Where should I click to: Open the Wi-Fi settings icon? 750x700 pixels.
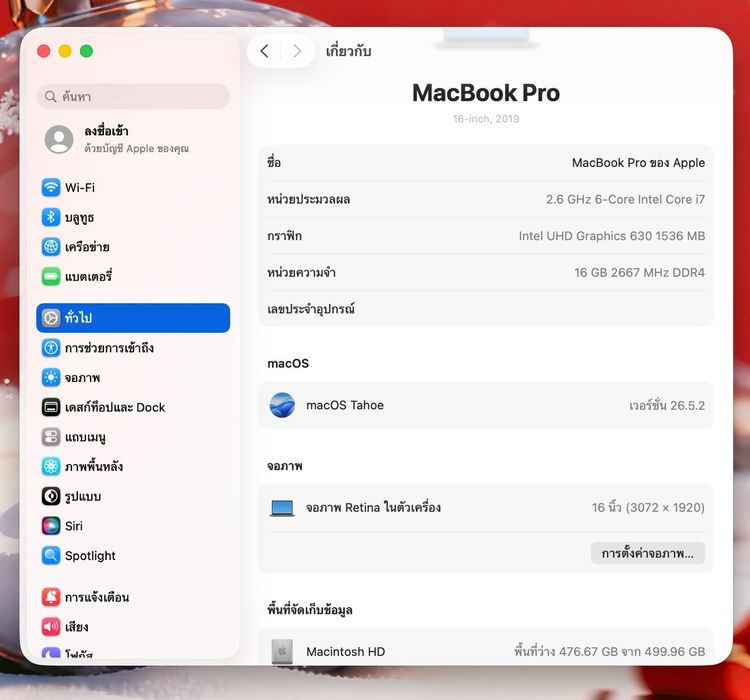(x=51, y=188)
